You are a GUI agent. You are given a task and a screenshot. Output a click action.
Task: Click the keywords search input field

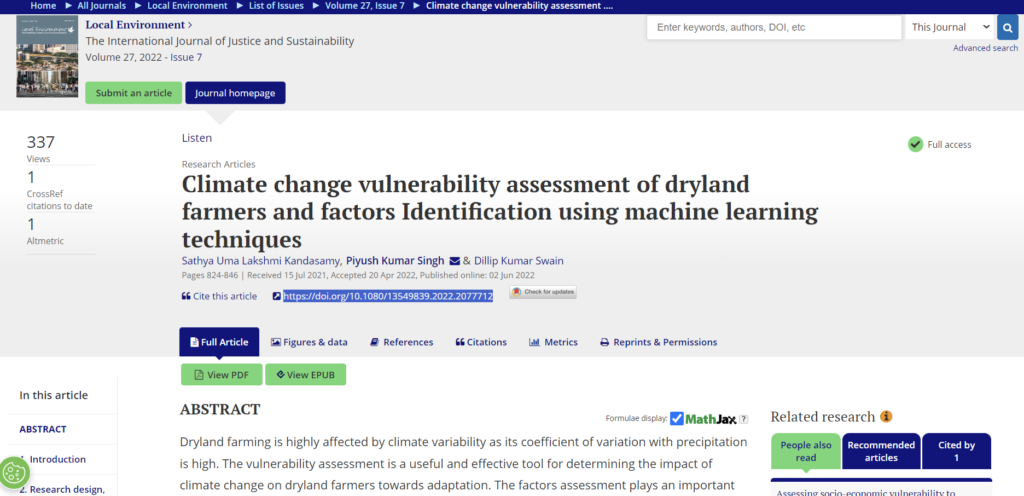774,27
